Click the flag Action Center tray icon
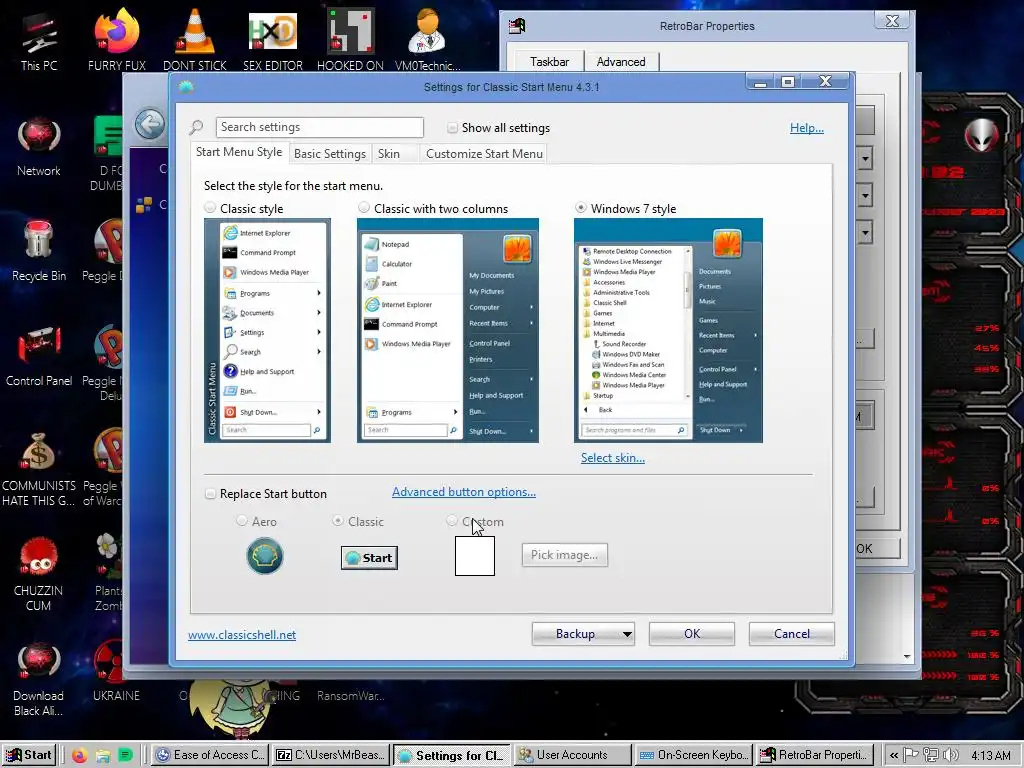This screenshot has width=1024, height=768. (911, 755)
